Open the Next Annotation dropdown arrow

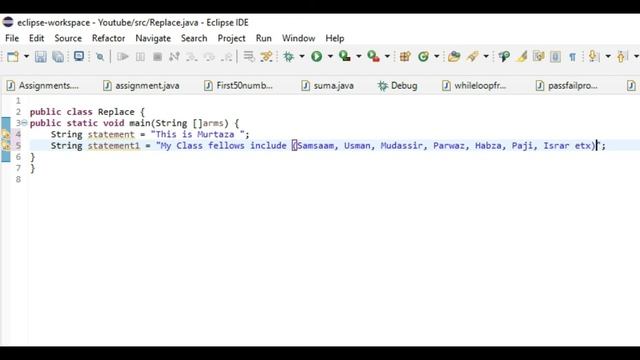pyautogui.click(x=608, y=56)
